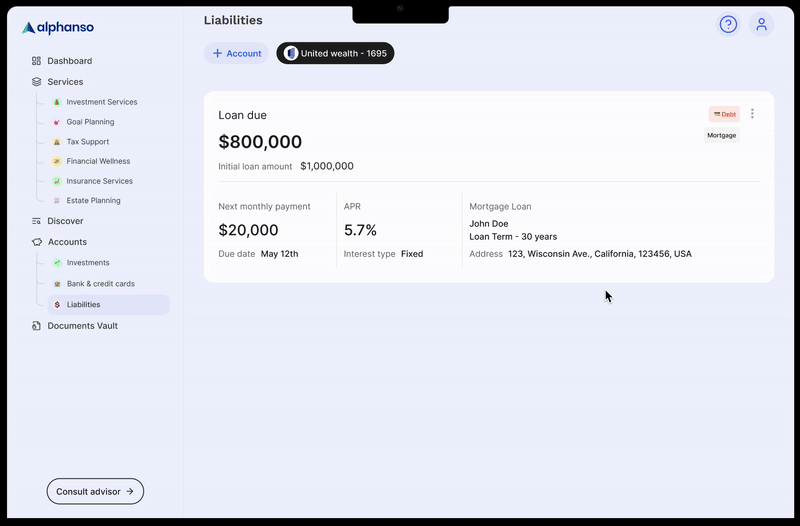Click the May 12th due date
This screenshot has height=526, width=800.
click(280, 254)
